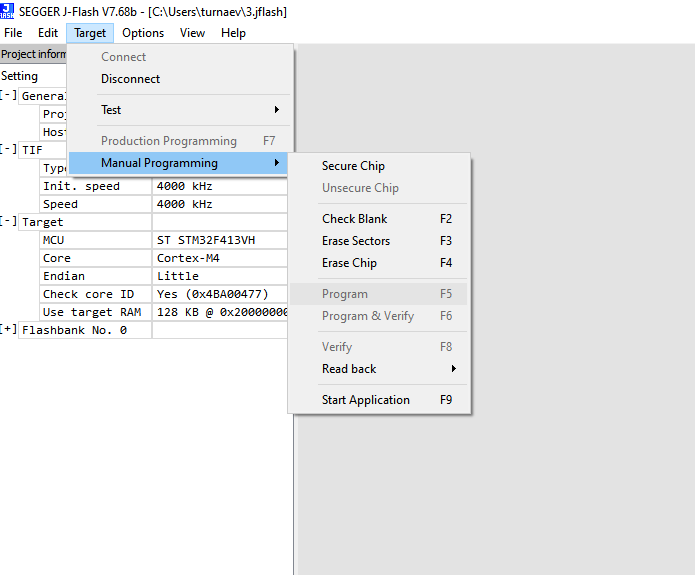695x575 pixels.
Task: Select the Flashbank No. 0 tree item
Action: tap(85, 330)
